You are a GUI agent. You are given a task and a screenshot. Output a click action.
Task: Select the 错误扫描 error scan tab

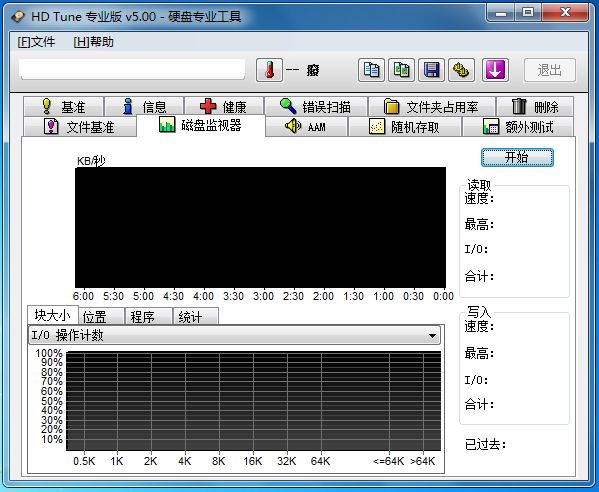coord(316,107)
